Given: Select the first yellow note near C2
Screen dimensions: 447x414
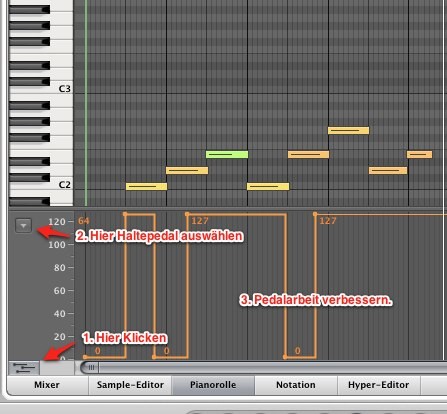Looking at the screenshot, I should tap(146, 186).
